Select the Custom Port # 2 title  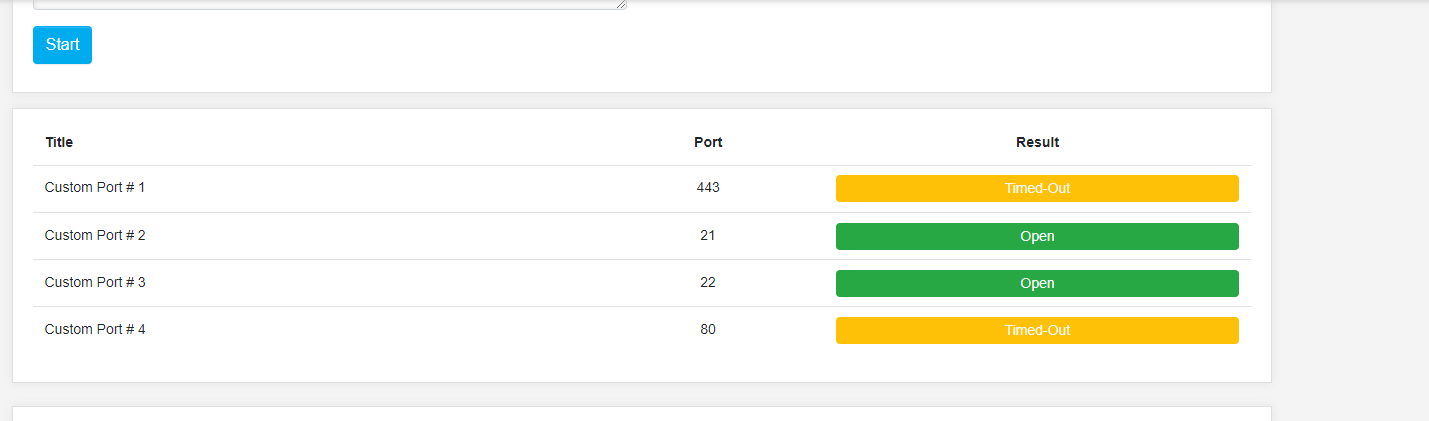tap(95, 236)
